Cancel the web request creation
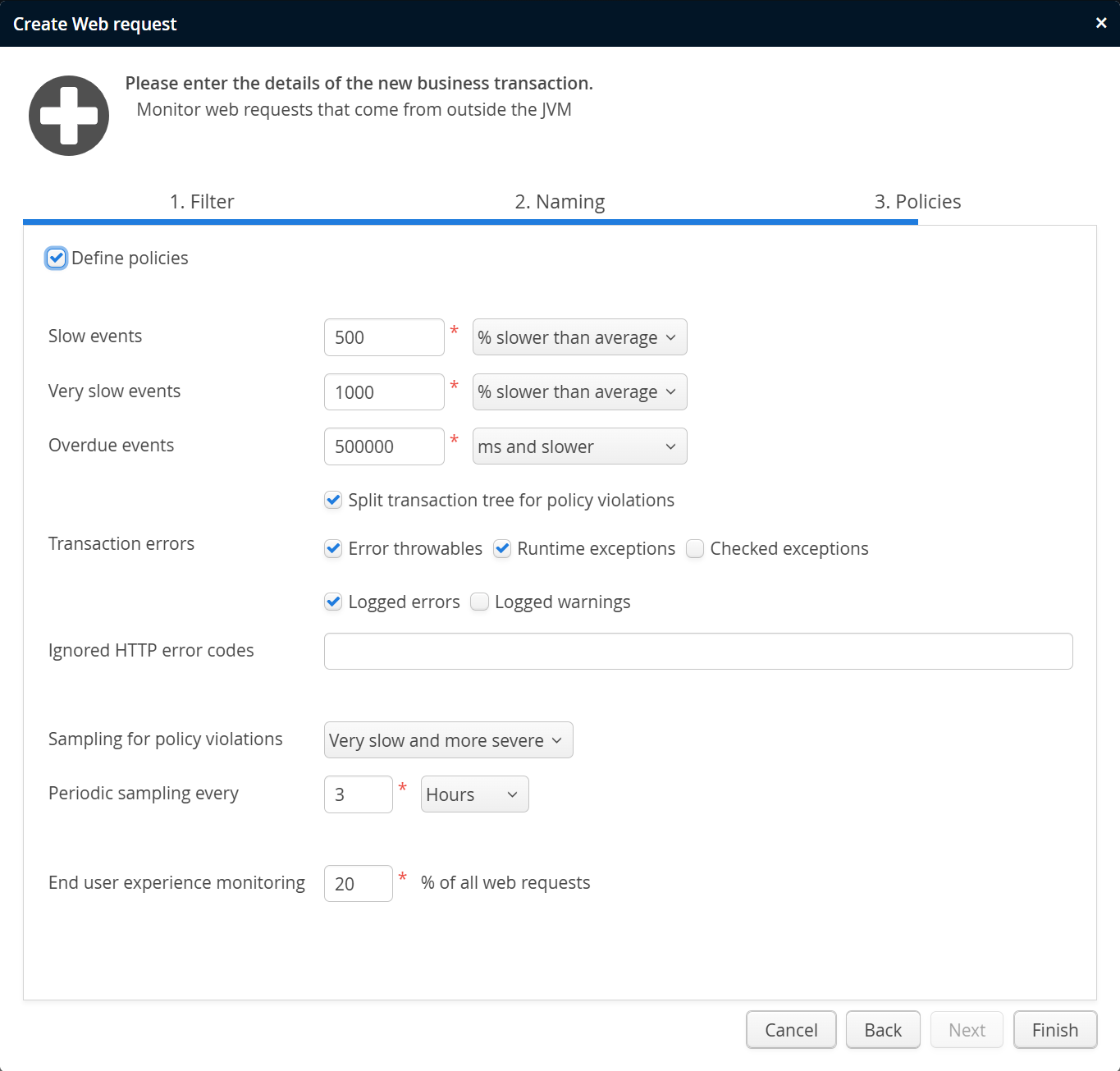The image size is (1120, 1071). 791,1030
